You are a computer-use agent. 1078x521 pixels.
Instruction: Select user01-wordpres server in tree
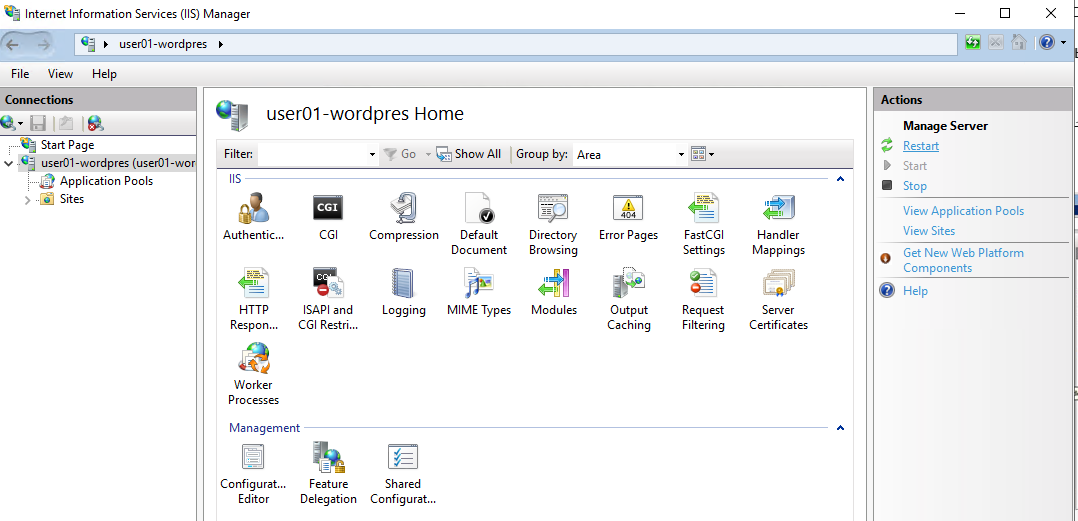[118, 163]
